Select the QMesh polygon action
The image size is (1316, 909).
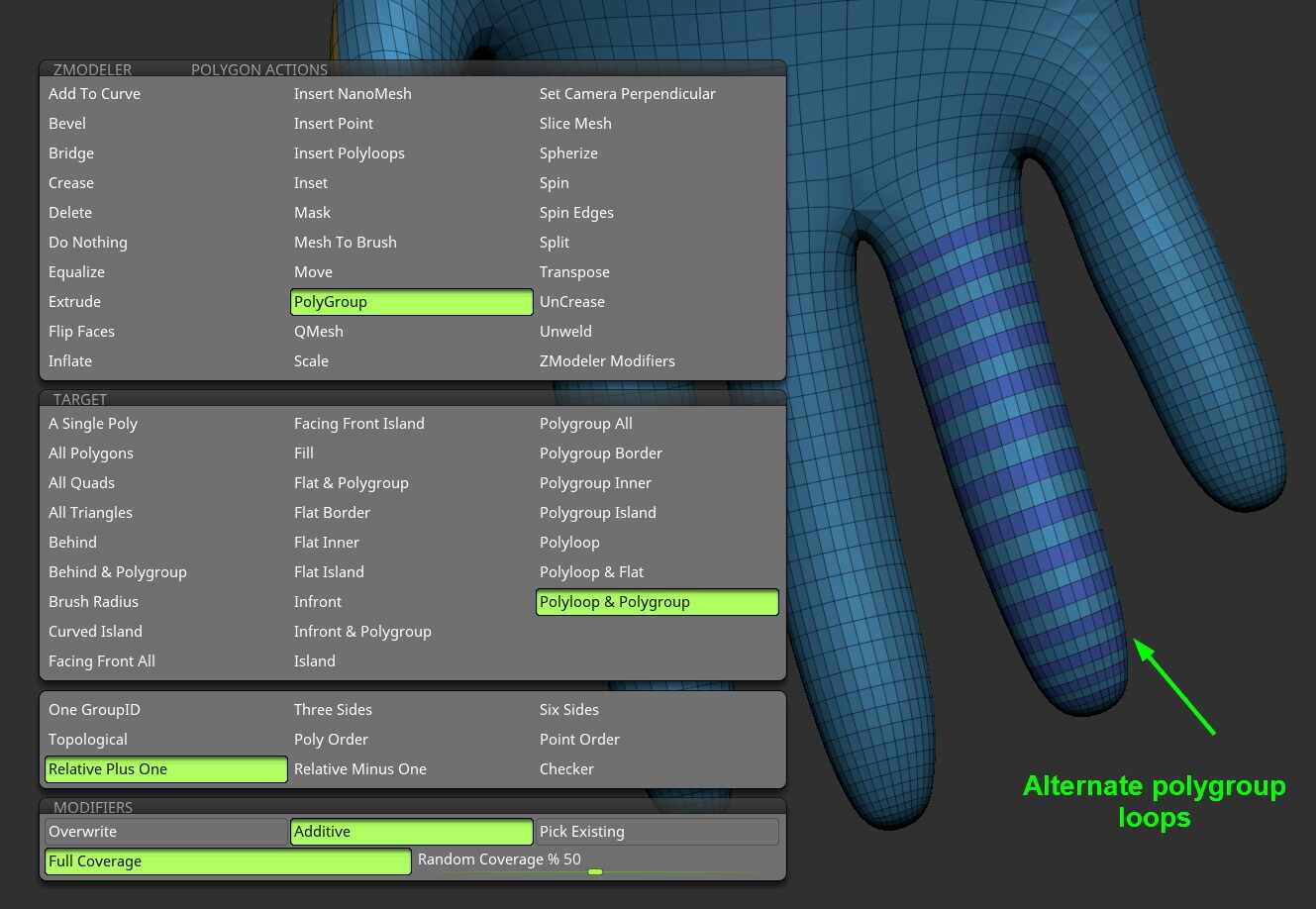point(319,332)
